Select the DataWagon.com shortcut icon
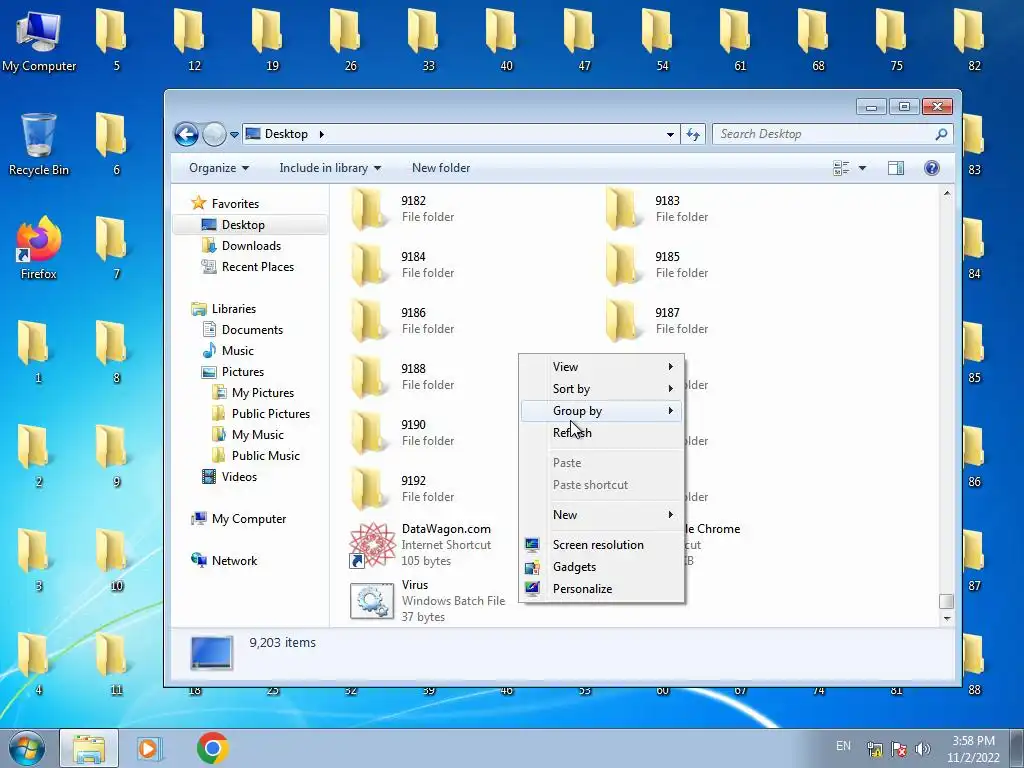 [372, 545]
